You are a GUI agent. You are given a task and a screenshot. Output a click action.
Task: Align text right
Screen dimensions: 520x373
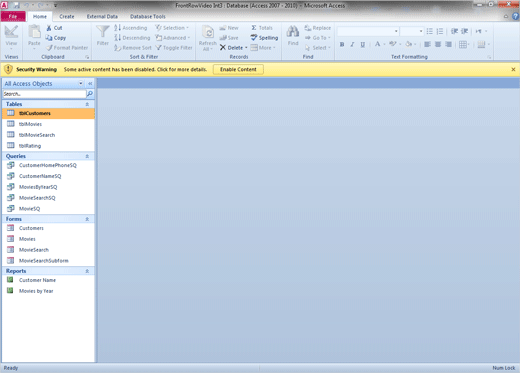449,44
